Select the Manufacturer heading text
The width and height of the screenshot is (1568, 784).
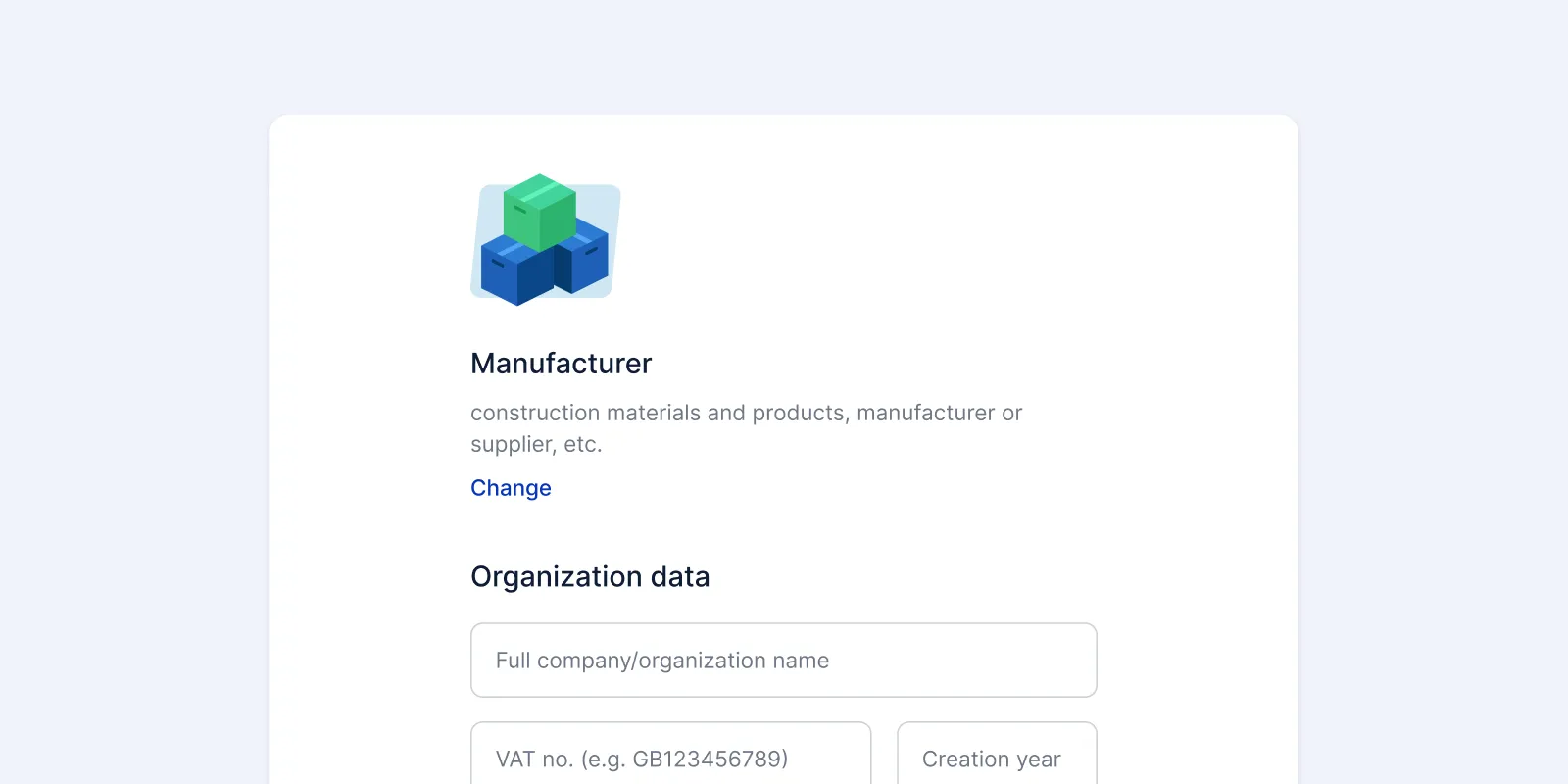pos(561,364)
